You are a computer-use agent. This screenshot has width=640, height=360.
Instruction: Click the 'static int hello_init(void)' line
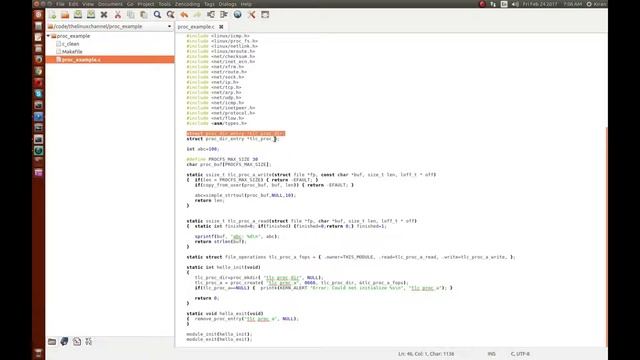[x=224, y=267]
